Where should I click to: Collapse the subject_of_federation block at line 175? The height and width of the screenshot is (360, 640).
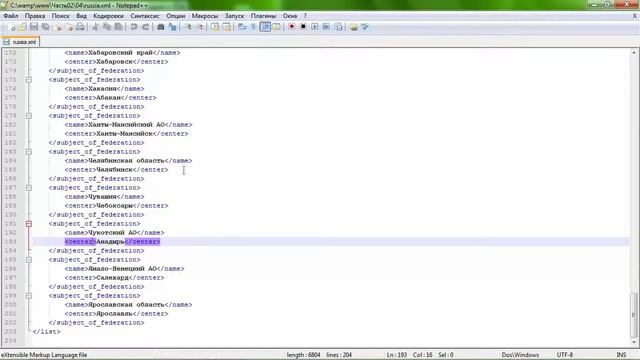[x=29, y=80]
